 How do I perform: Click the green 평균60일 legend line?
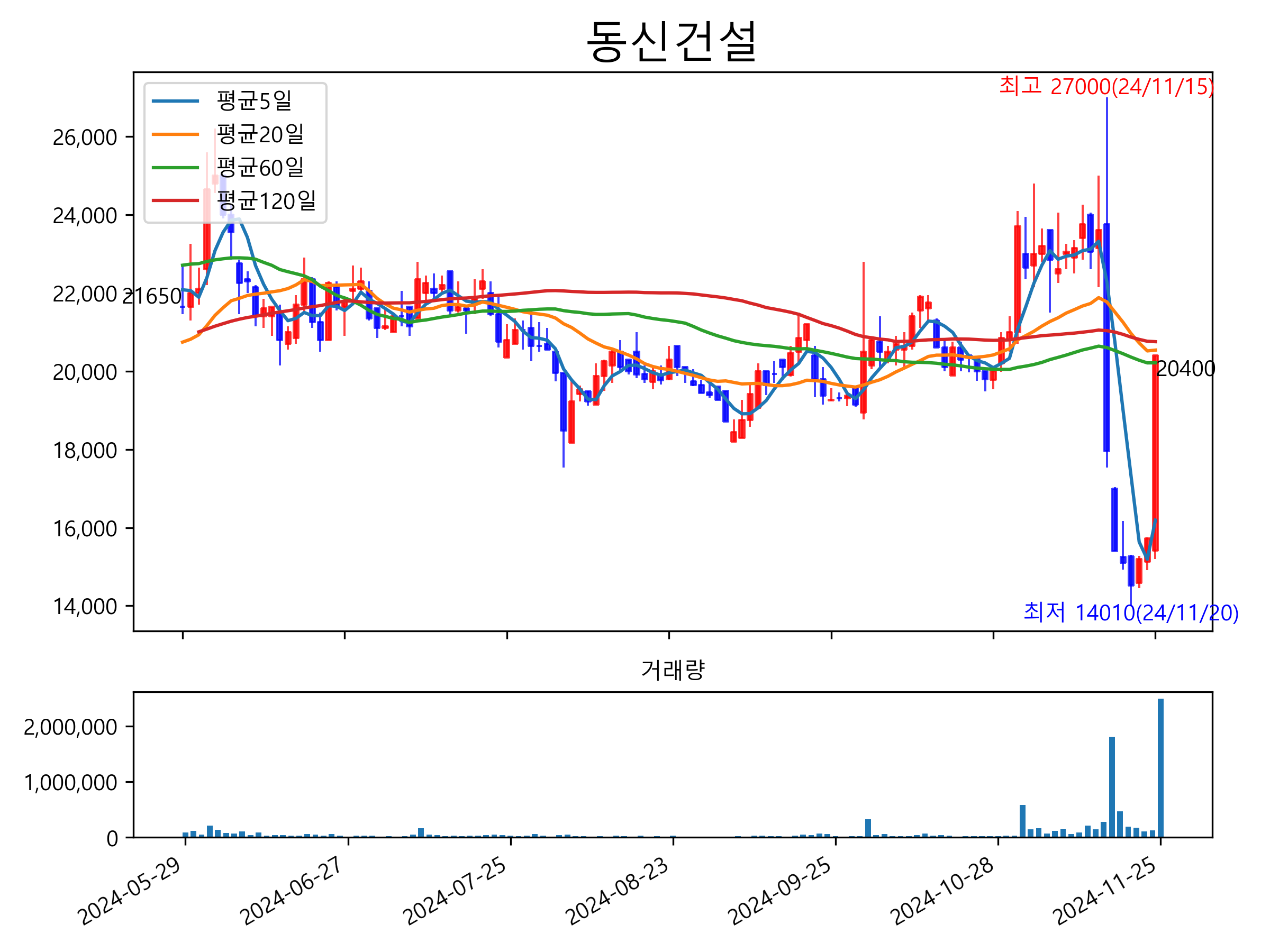tap(175, 168)
